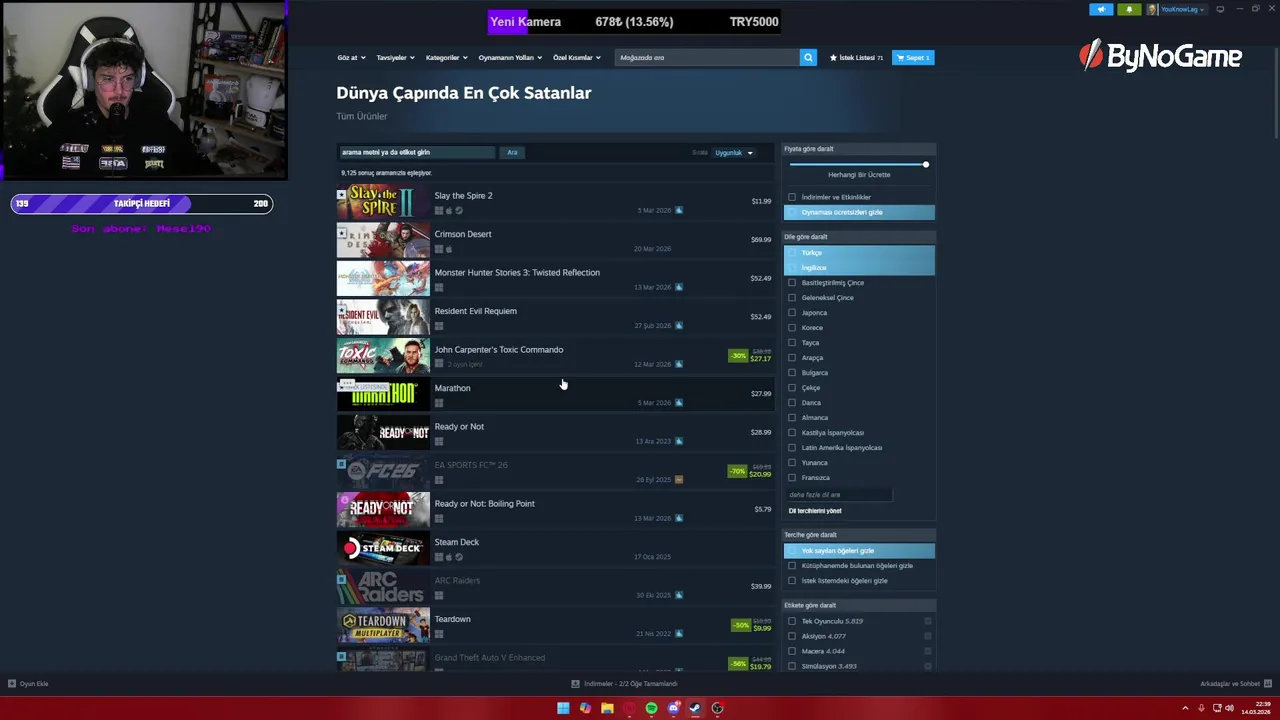
Task: Open the Sepet cart button
Action: point(913,58)
